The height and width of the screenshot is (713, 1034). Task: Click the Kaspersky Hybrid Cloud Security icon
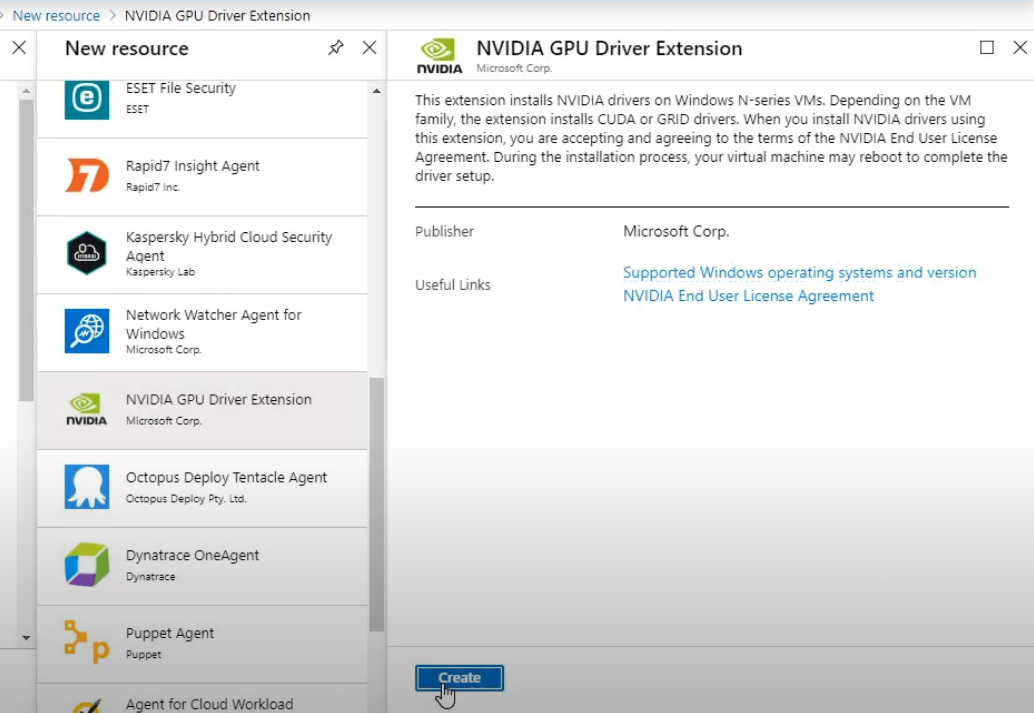pyautogui.click(x=86, y=253)
